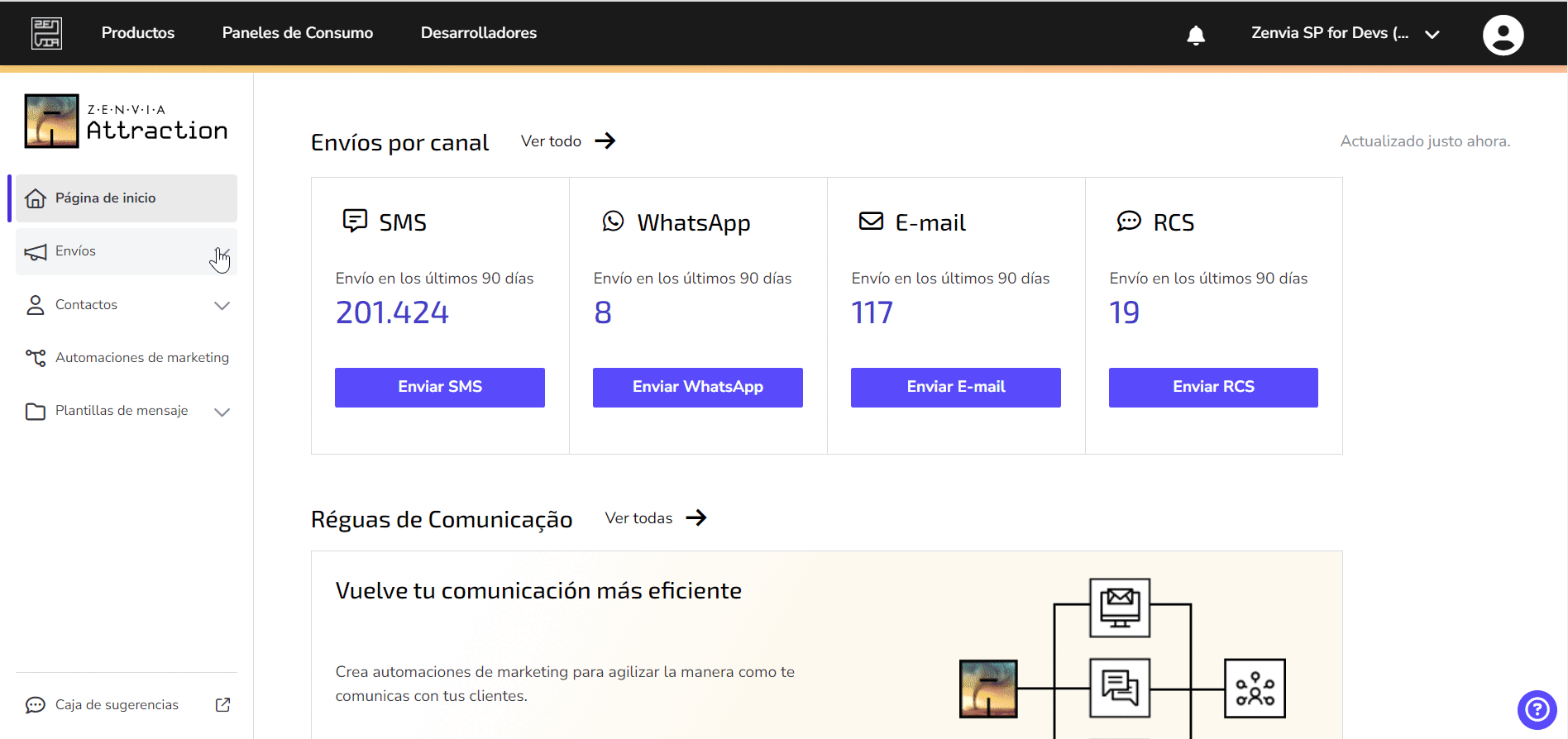Screen dimensions: 1568x739
Task: Click the monitor email icon in diagram
Action: 1120,608
